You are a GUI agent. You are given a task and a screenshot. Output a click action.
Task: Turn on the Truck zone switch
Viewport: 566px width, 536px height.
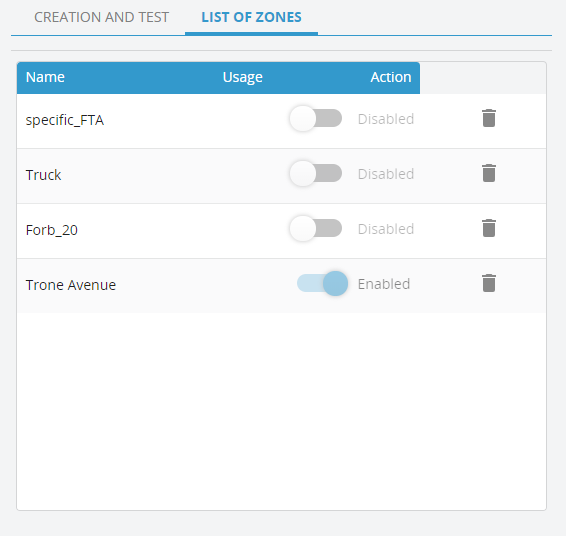[316, 173]
